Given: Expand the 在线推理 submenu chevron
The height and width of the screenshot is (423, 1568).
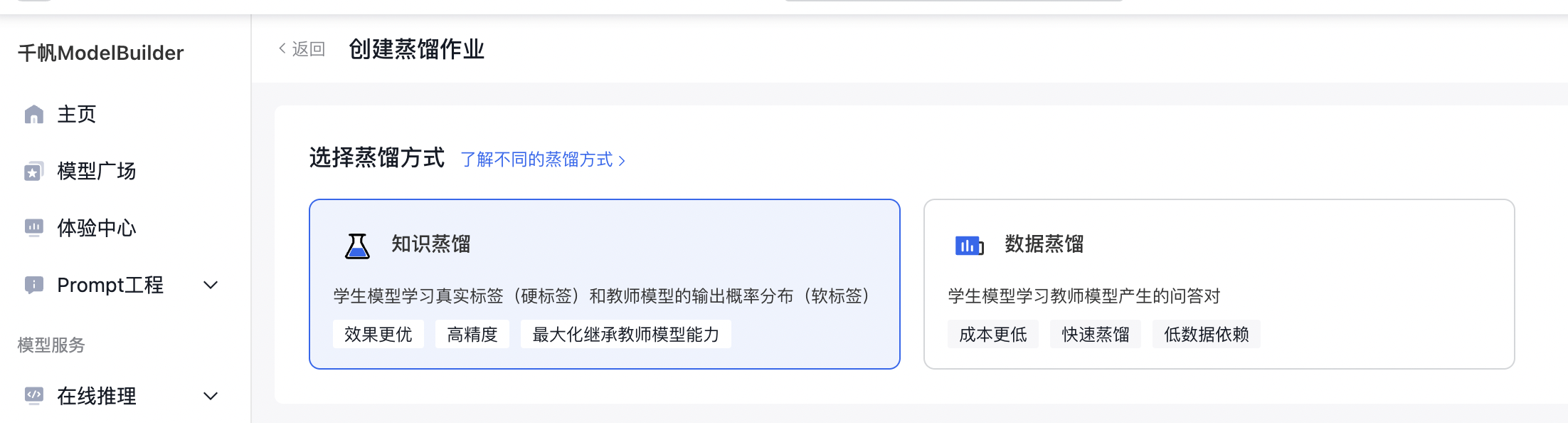Looking at the screenshot, I should [211, 396].
